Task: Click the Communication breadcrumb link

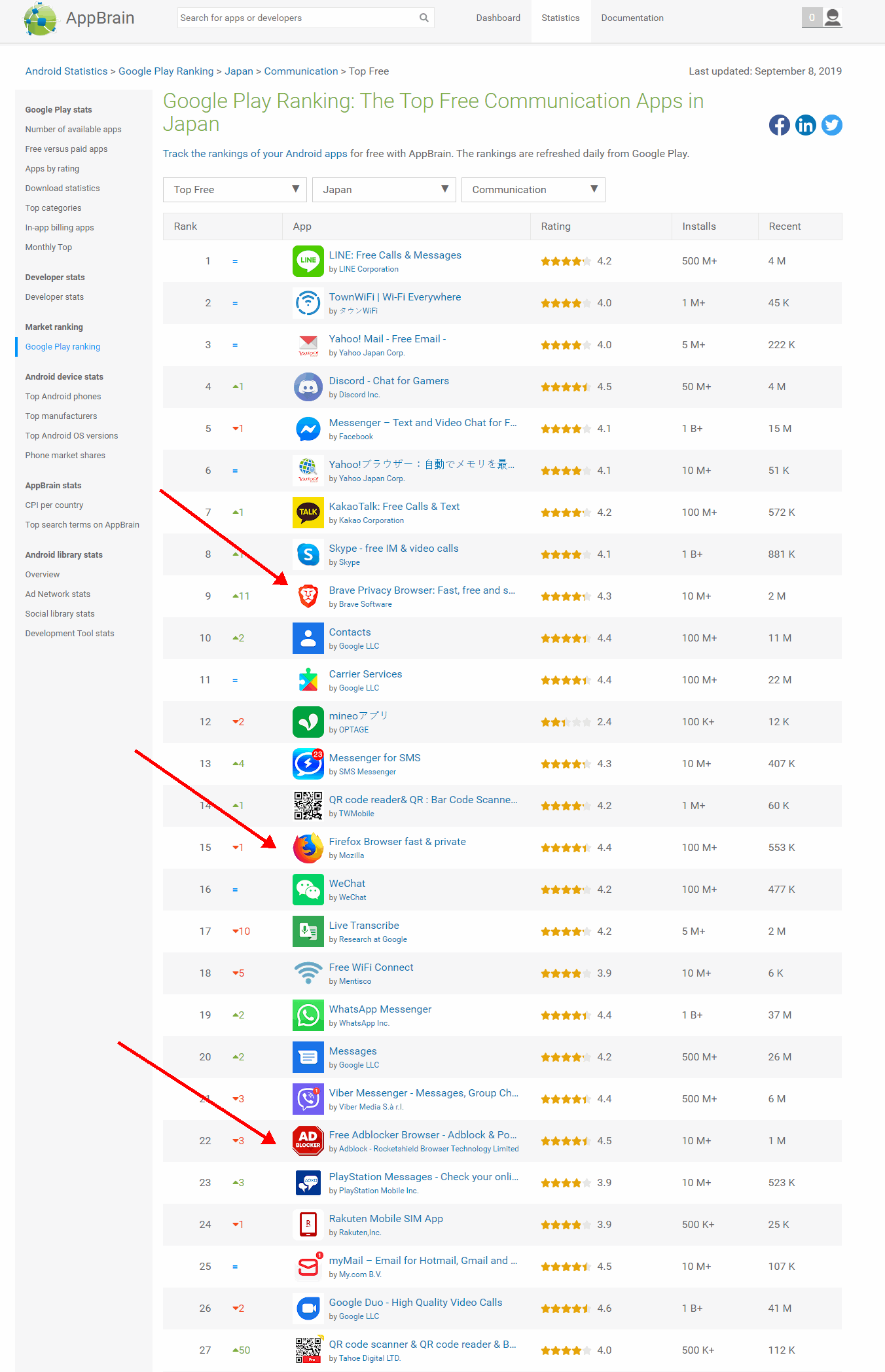Action: coord(301,71)
